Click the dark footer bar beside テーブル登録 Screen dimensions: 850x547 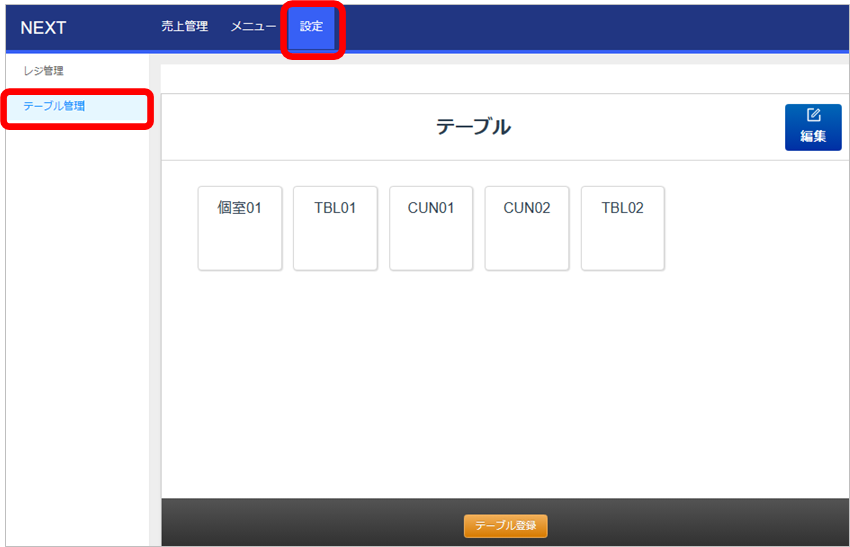click(300, 522)
